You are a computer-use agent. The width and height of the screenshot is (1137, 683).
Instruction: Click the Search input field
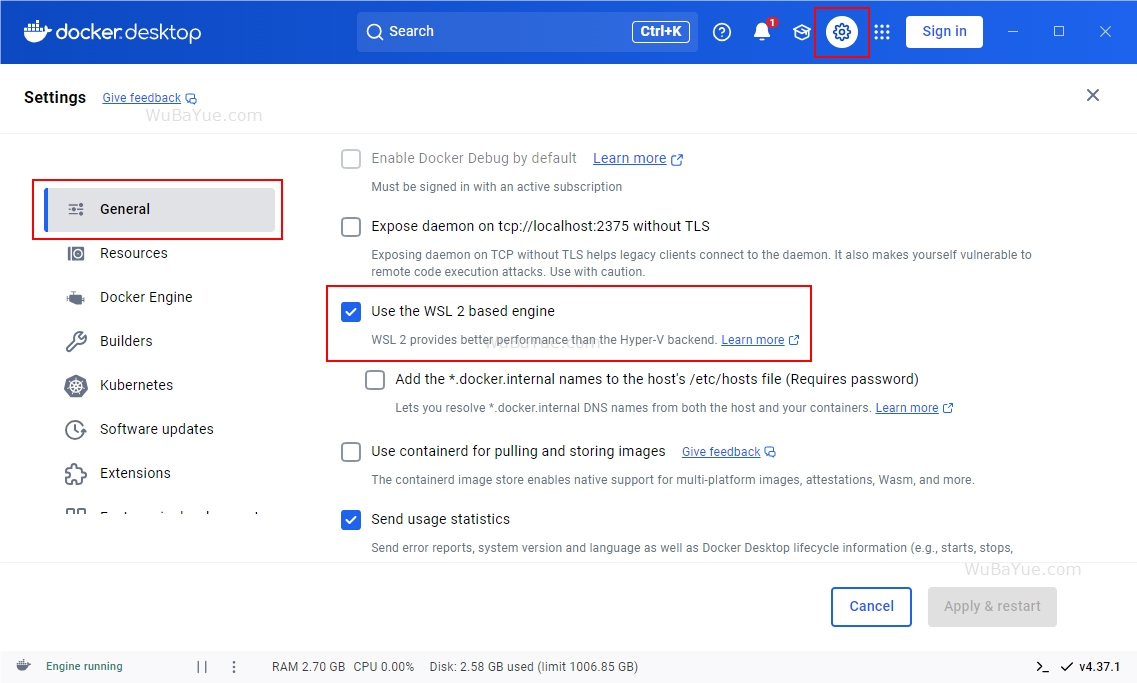click(x=527, y=32)
